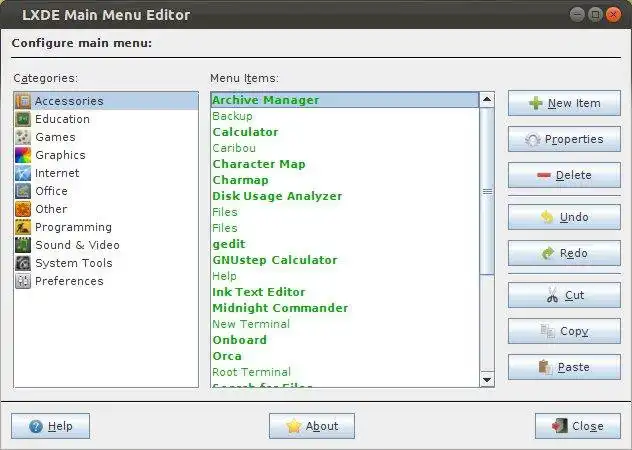Viewport: 632px width, 450px height.
Task: Choose the Properties button label
Action: (574, 140)
